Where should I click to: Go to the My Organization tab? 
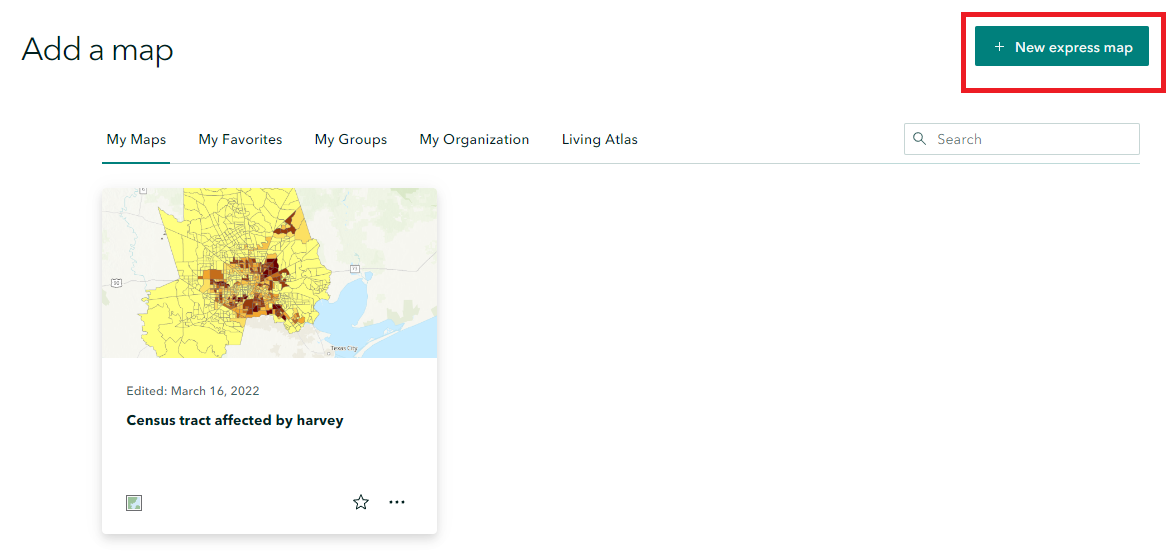474,140
